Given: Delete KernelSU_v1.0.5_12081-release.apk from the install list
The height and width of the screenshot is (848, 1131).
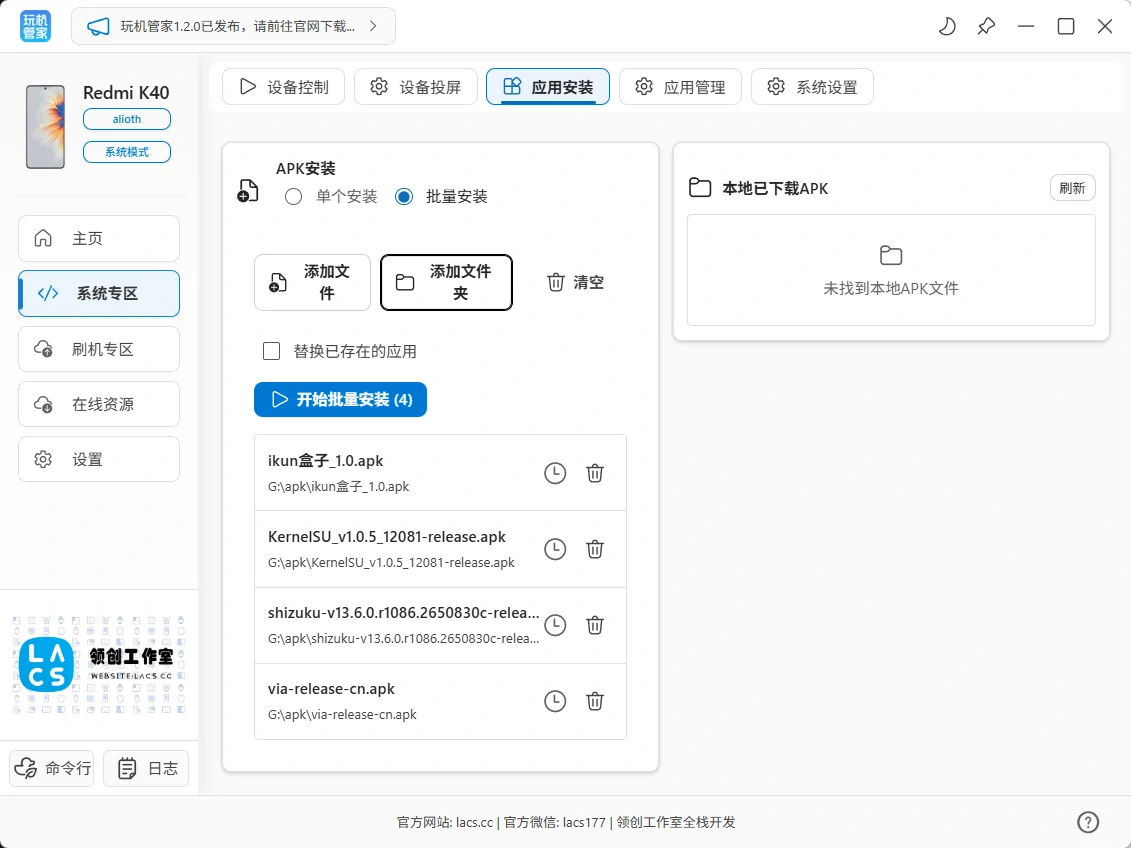Looking at the screenshot, I should point(595,549).
